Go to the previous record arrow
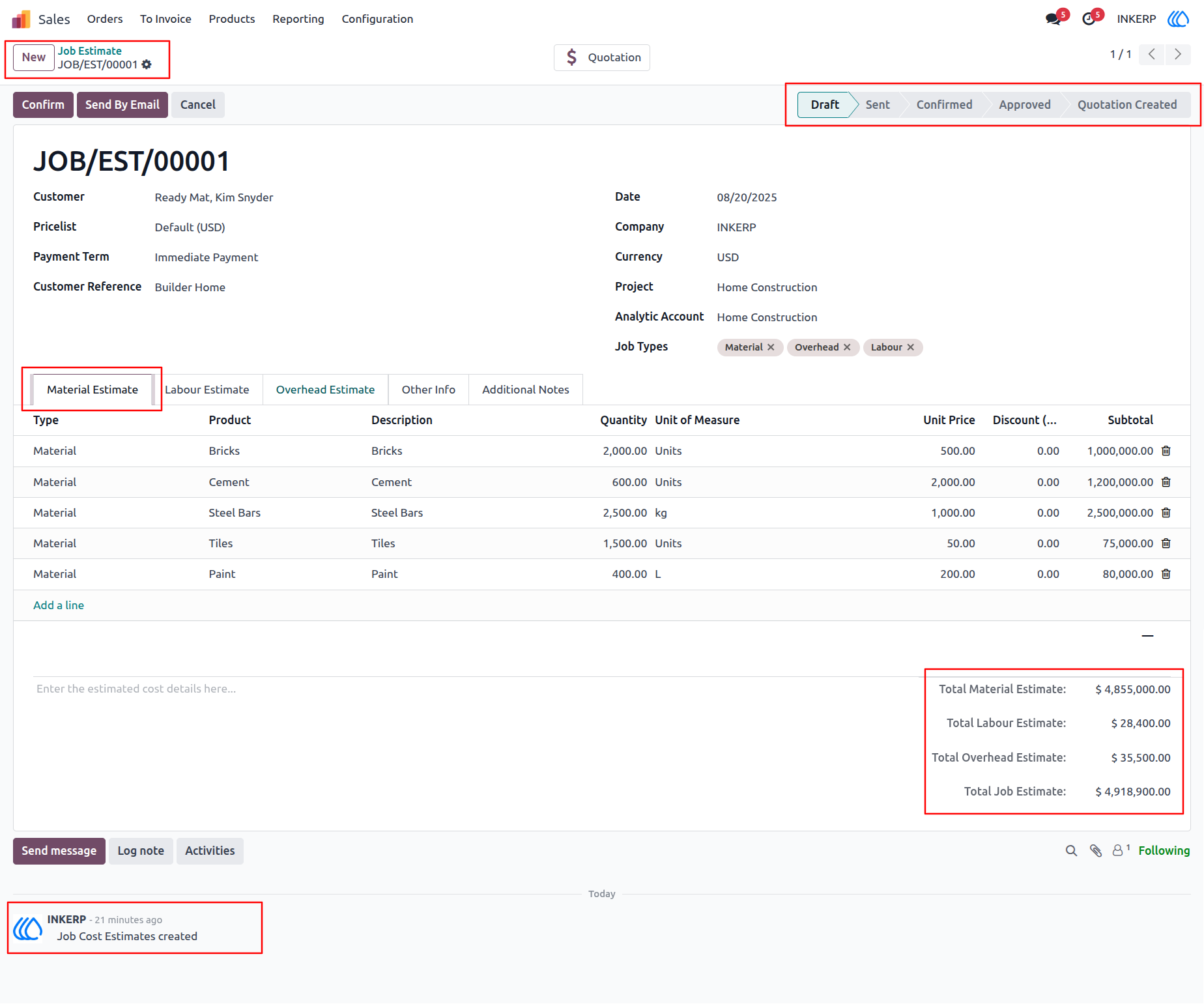This screenshot has width=1204, height=1004. click(x=1151, y=54)
